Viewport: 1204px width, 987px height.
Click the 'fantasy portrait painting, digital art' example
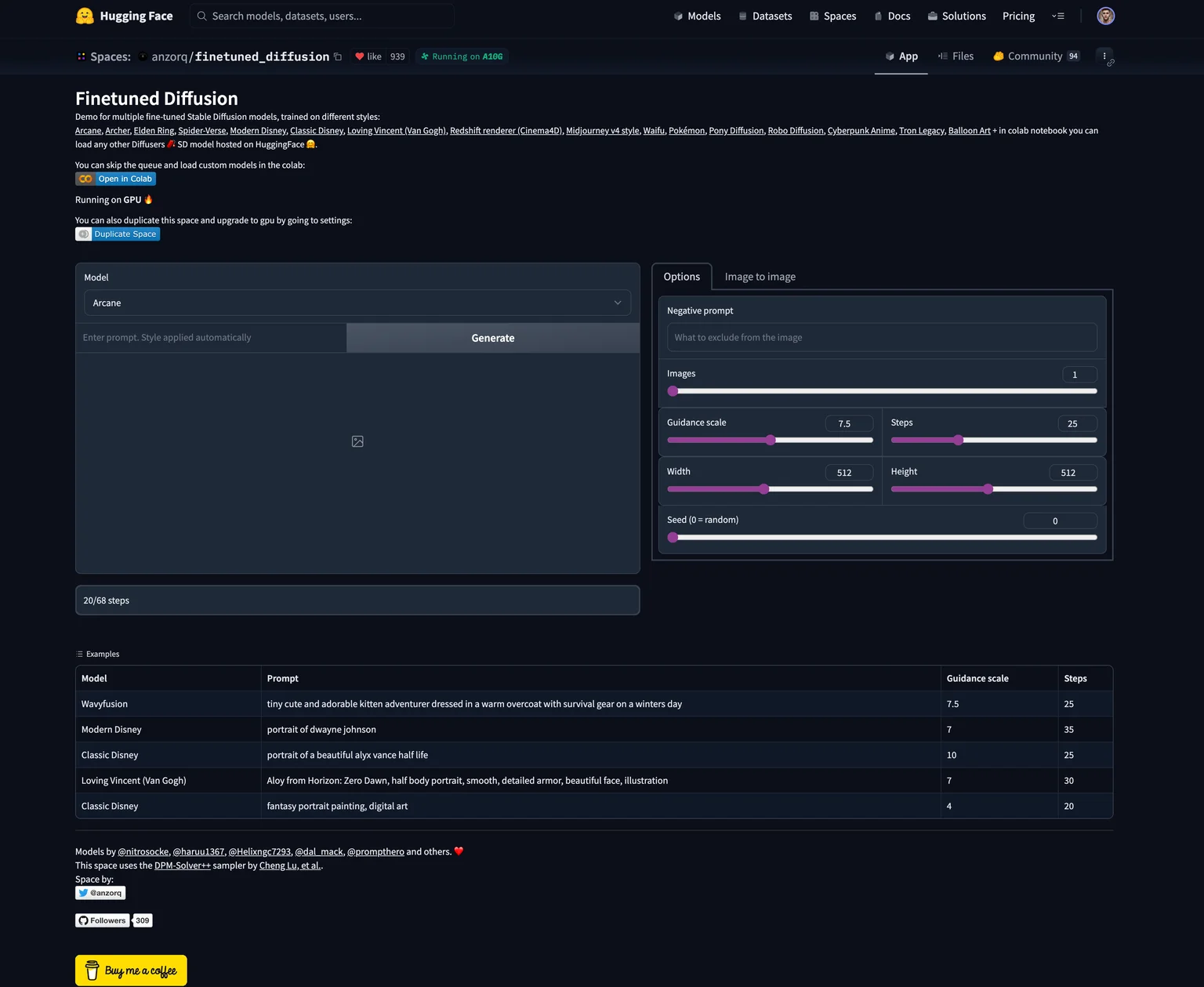(x=594, y=806)
